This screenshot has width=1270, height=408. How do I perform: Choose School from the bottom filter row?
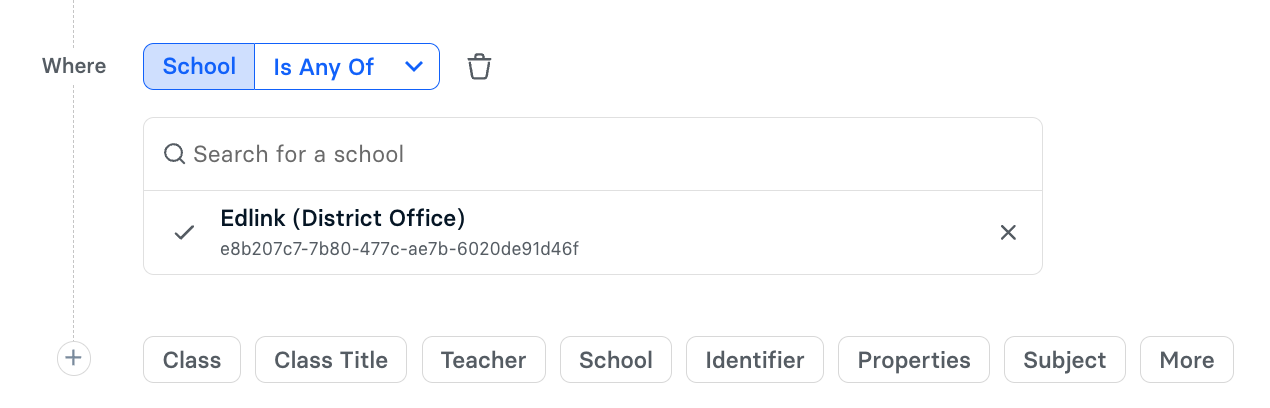coord(616,360)
